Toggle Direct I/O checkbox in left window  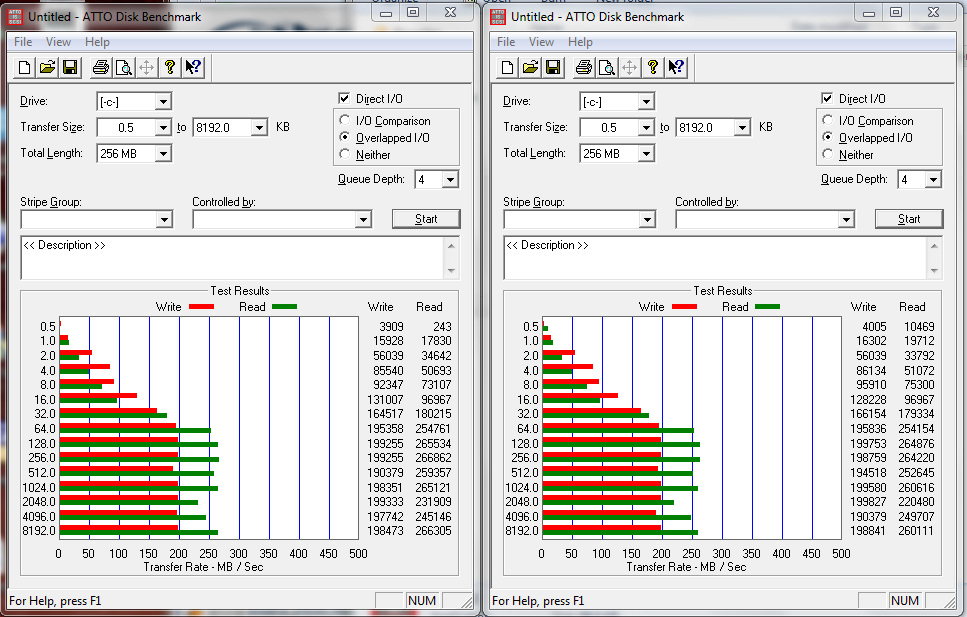pos(344,98)
